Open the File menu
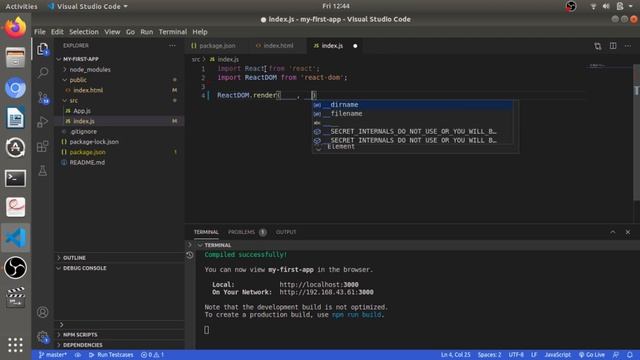640x360 pixels. (x=40, y=32)
